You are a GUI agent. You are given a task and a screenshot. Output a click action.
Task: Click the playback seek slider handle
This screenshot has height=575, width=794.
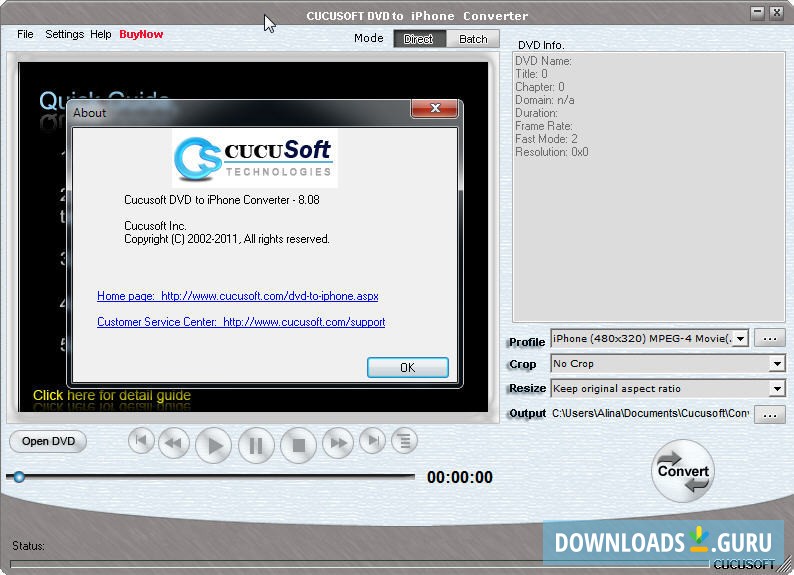click(x=19, y=477)
